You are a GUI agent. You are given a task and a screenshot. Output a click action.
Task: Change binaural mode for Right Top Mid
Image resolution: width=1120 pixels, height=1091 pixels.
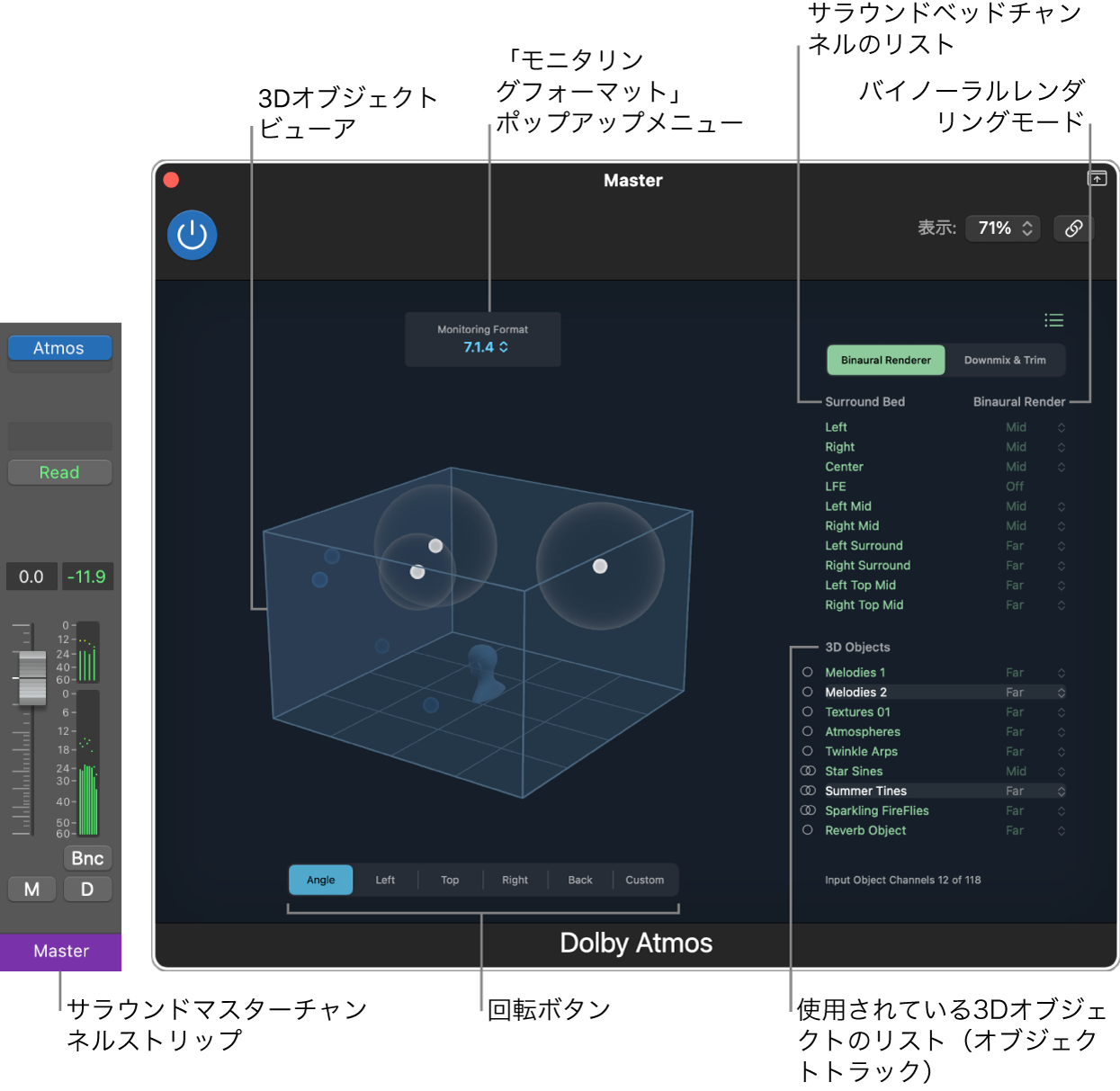(x=1035, y=605)
